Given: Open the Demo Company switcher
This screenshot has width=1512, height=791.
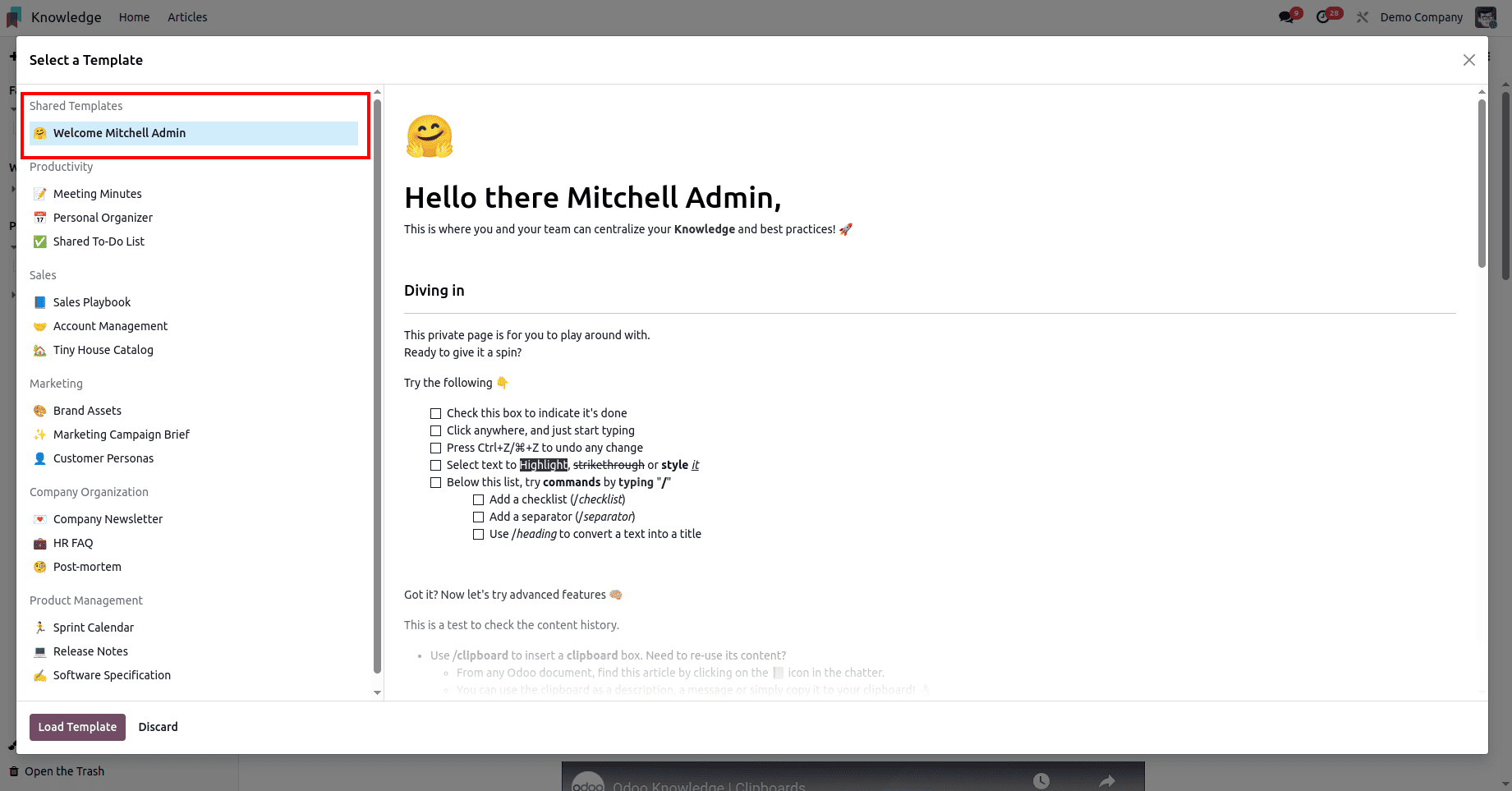Looking at the screenshot, I should (x=1421, y=17).
